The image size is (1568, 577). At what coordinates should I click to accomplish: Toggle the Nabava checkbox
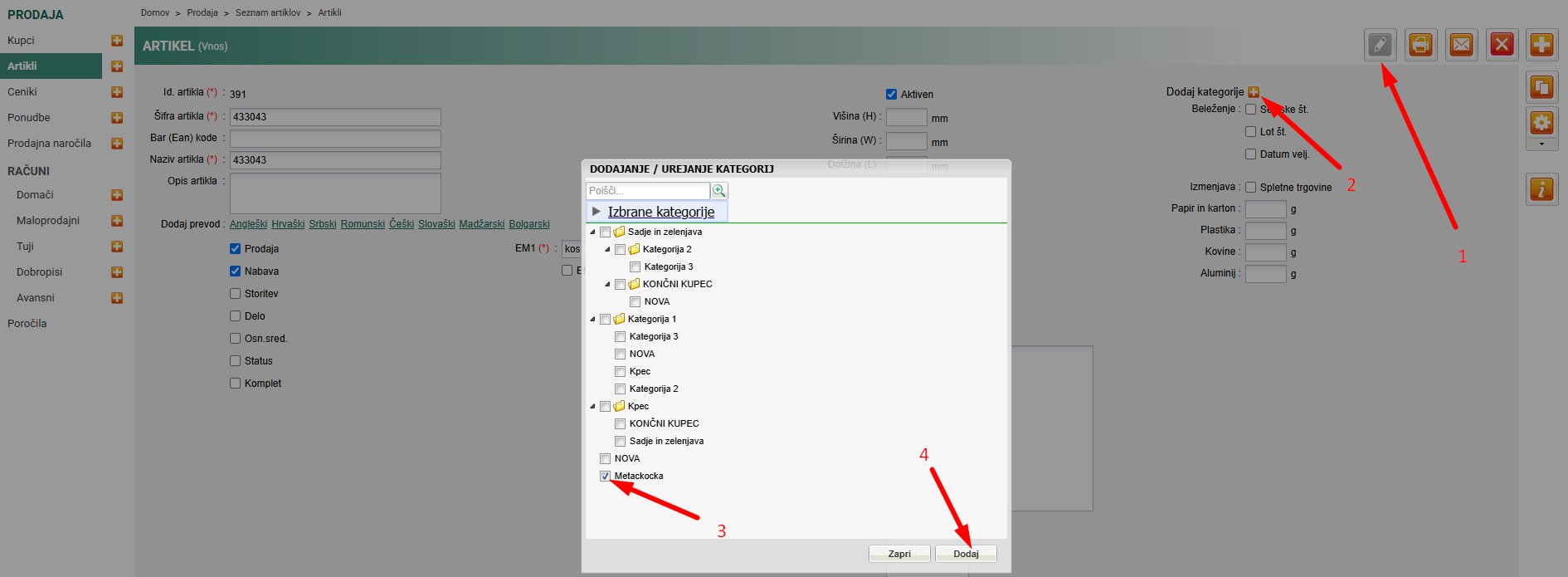point(235,271)
